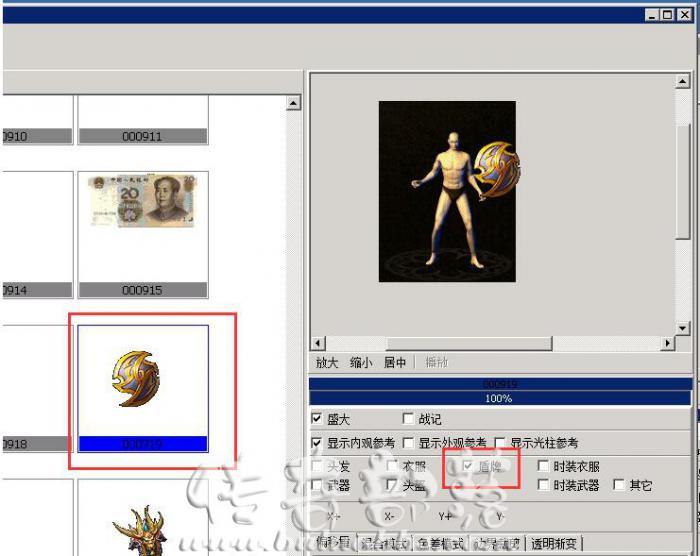Click the 100% zoom progress bar

[x=499, y=398]
